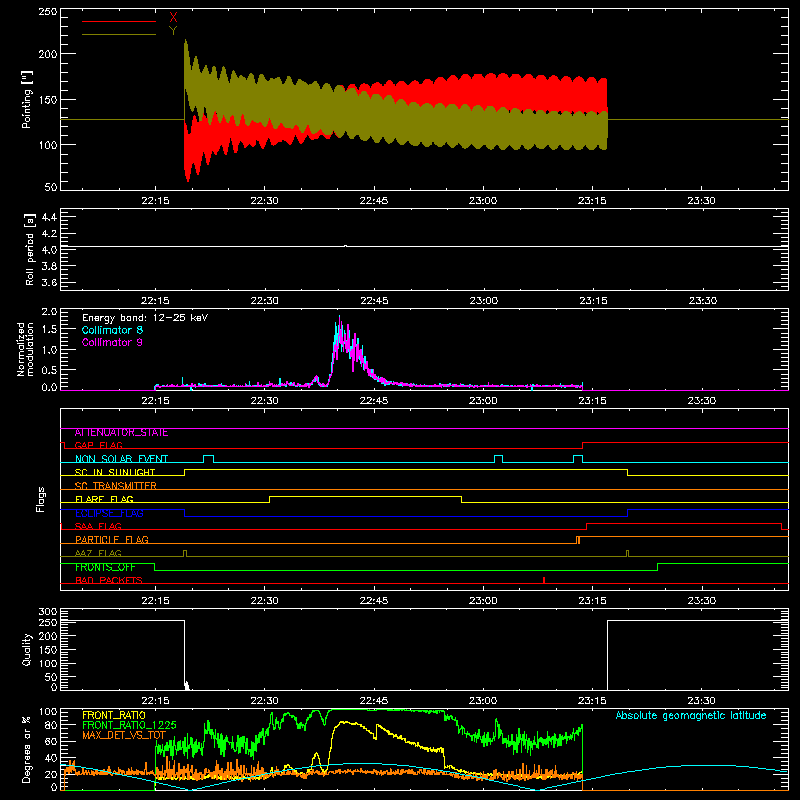The width and height of the screenshot is (800, 800).
Task: Select the green FRONT_RATIO_1225 legend entry
Action: click(129, 725)
